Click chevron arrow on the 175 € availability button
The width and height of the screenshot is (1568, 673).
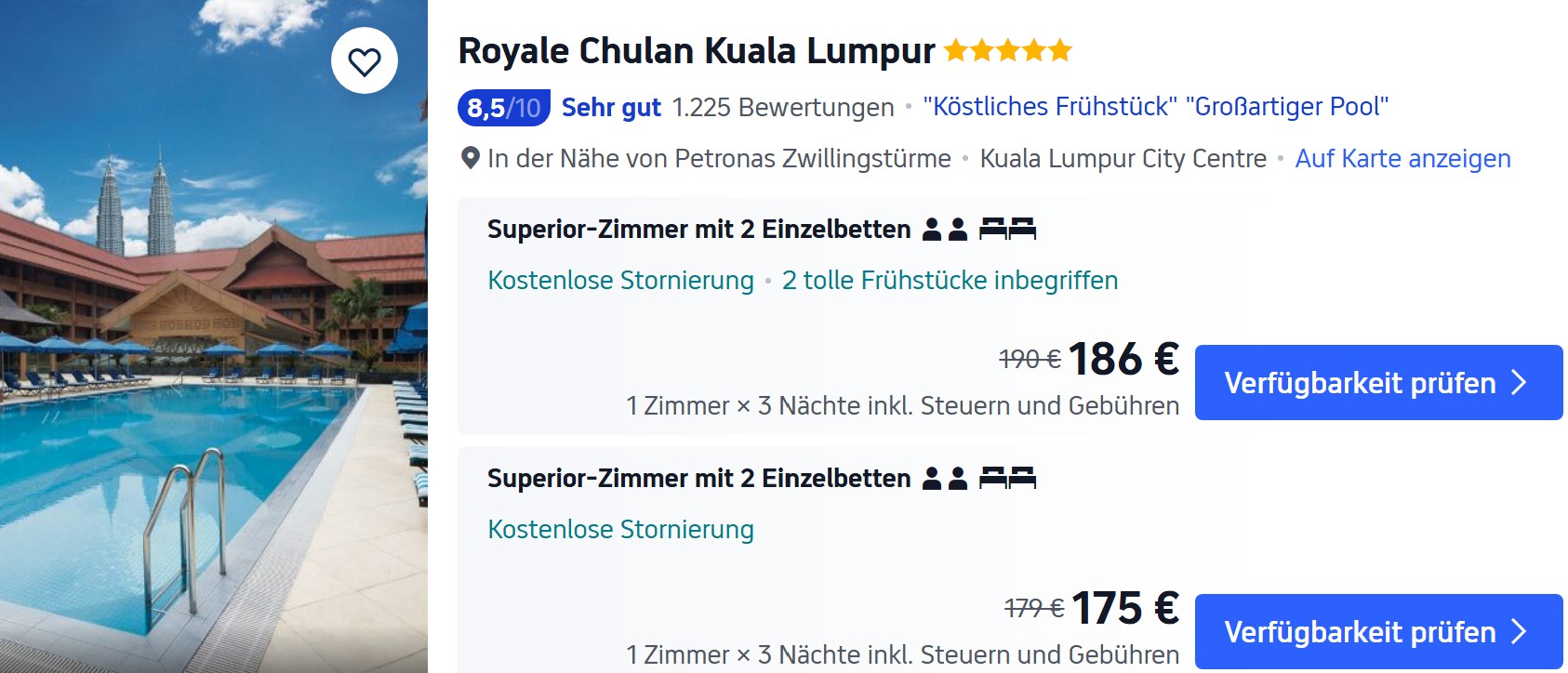click(1520, 632)
